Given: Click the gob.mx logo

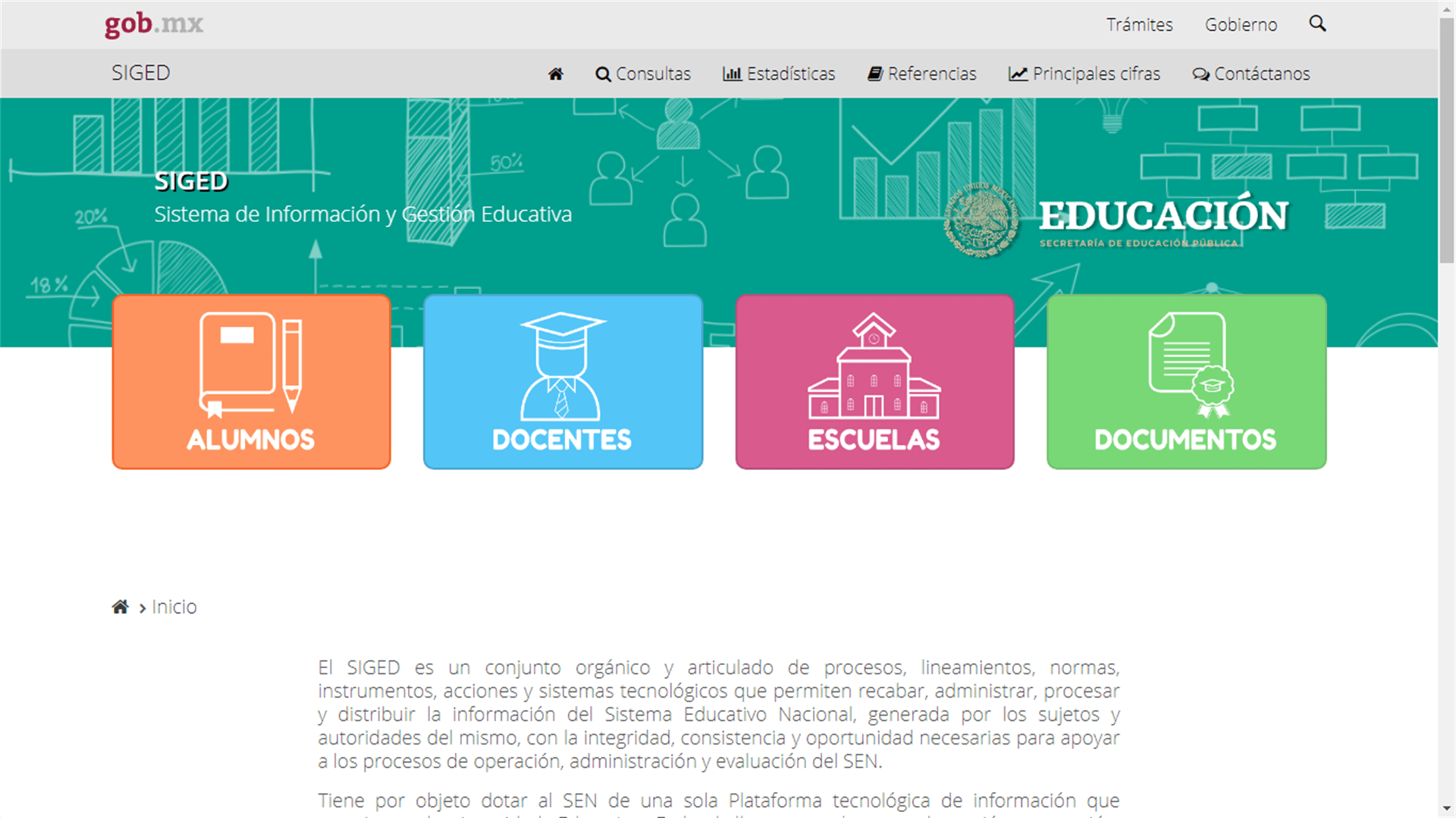Looking at the screenshot, I should tap(154, 24).
